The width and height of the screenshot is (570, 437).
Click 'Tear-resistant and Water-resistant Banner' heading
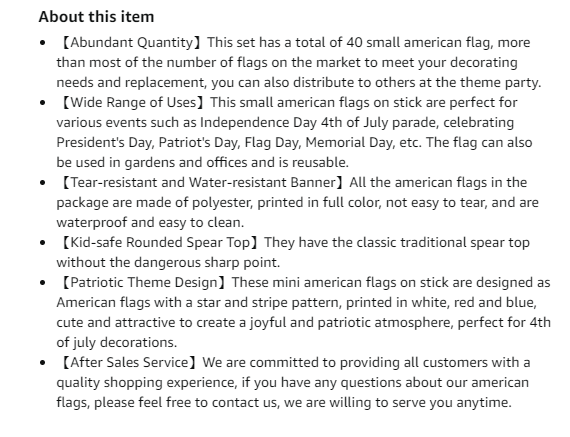point(202,183)
